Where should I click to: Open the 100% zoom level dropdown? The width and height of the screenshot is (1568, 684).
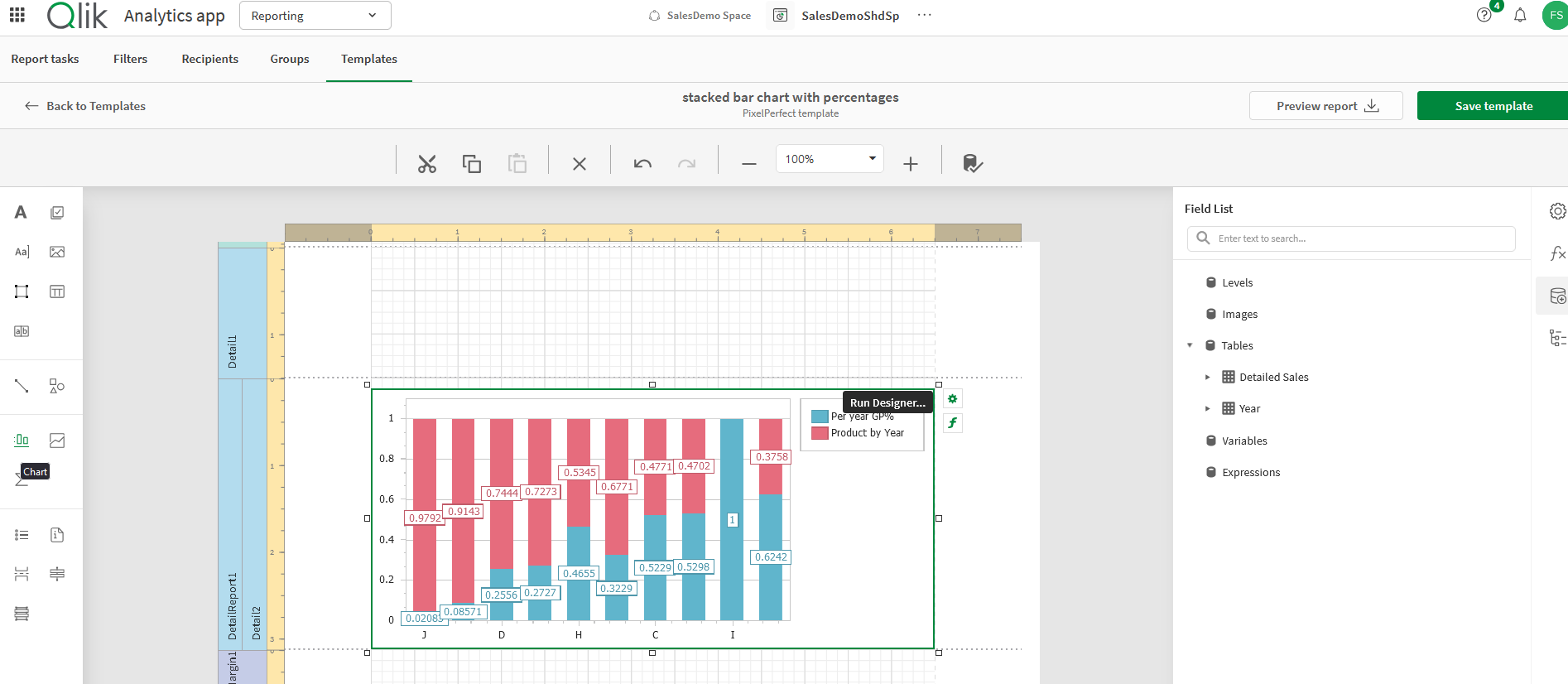(829, 159)
